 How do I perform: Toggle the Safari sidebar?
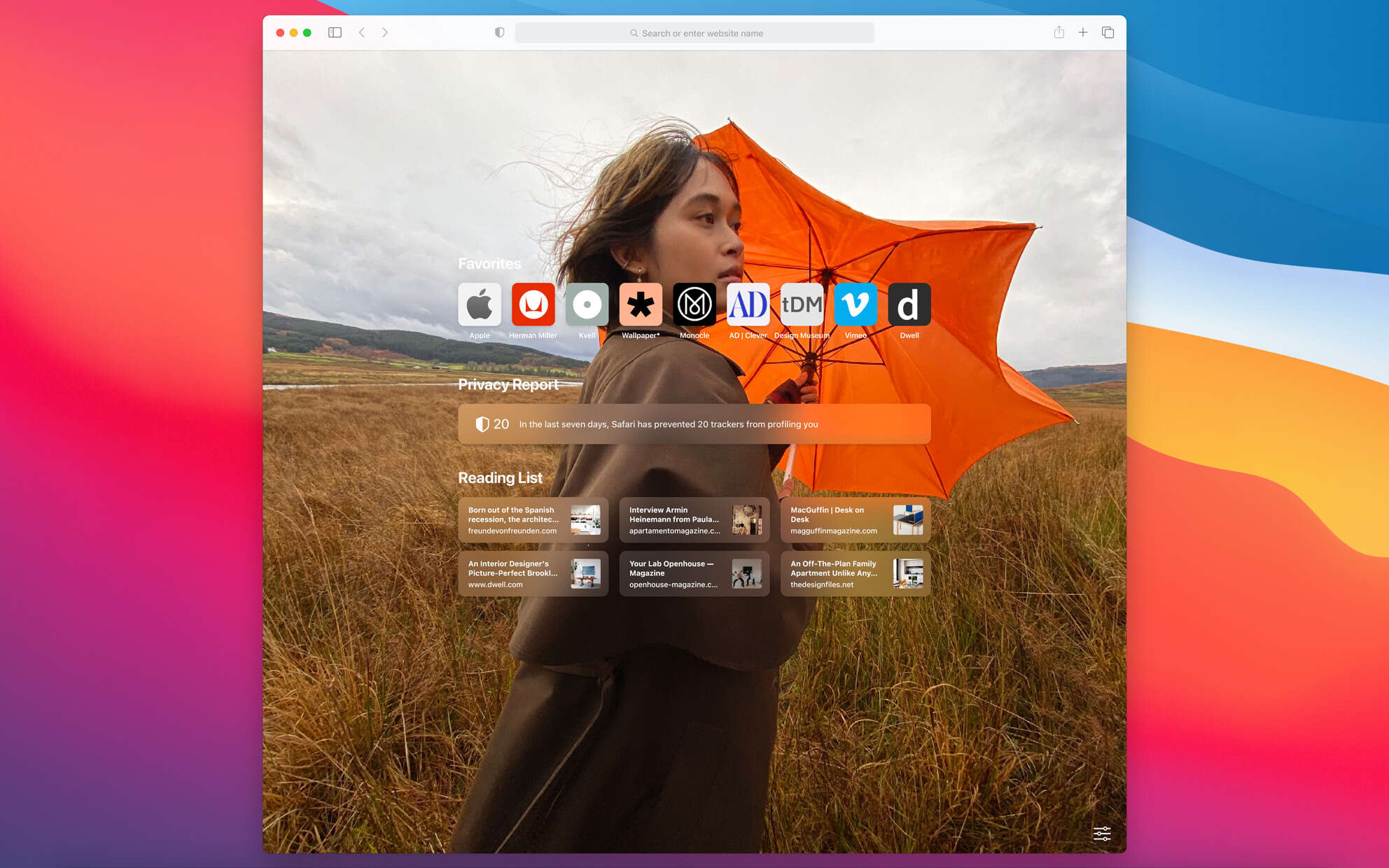[x=334, y=32]
